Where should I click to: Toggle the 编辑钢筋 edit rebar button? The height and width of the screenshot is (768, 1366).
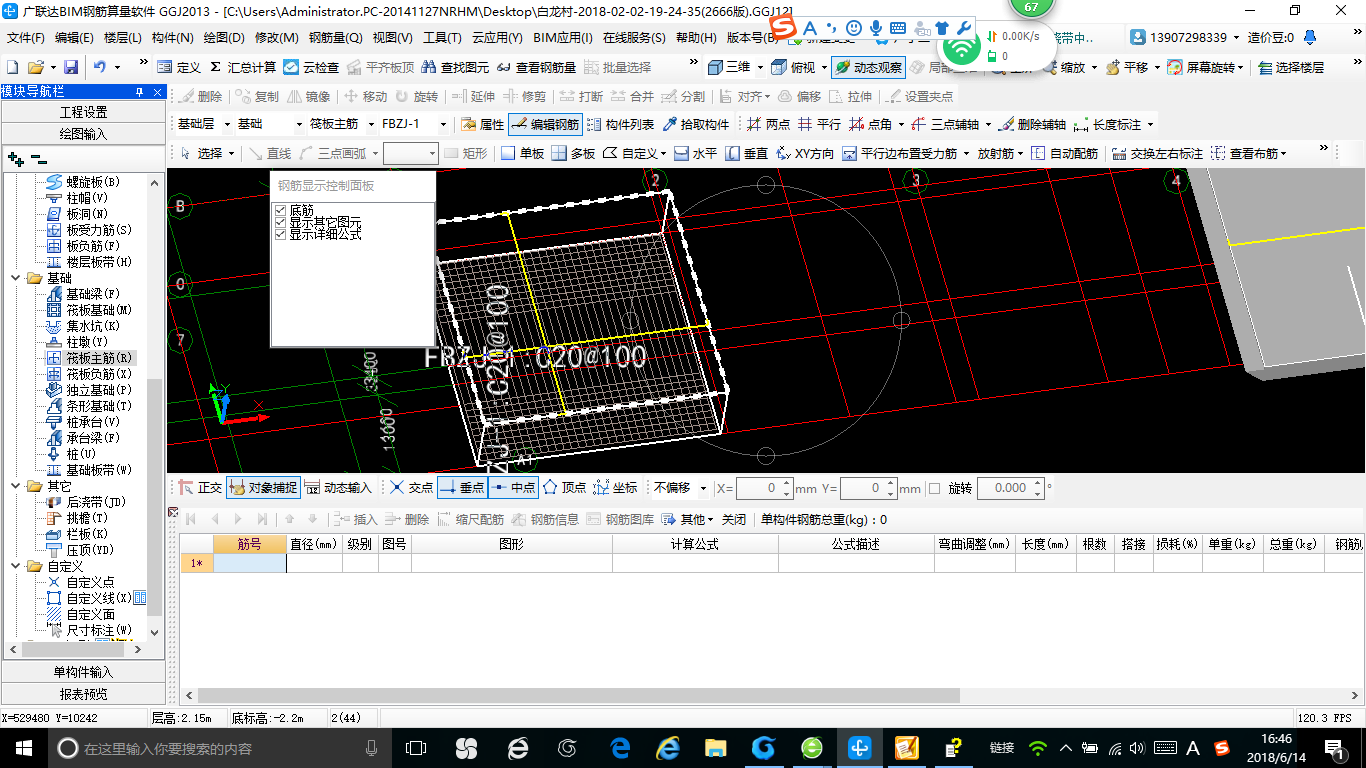click(545, 125)
